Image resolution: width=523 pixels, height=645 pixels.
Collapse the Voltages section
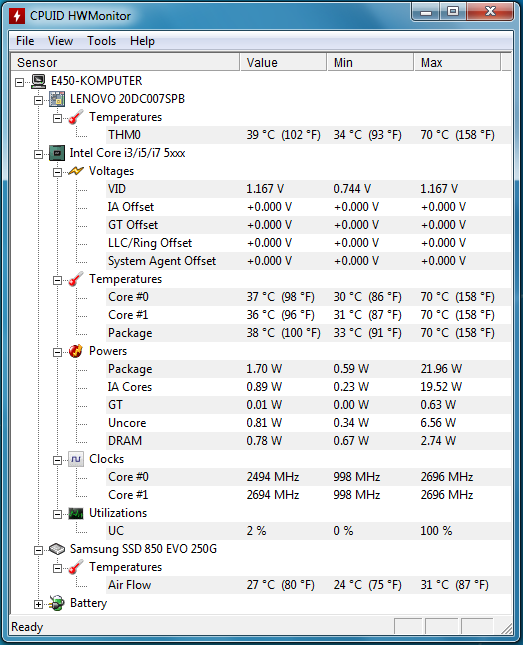(x=57, y=172)
